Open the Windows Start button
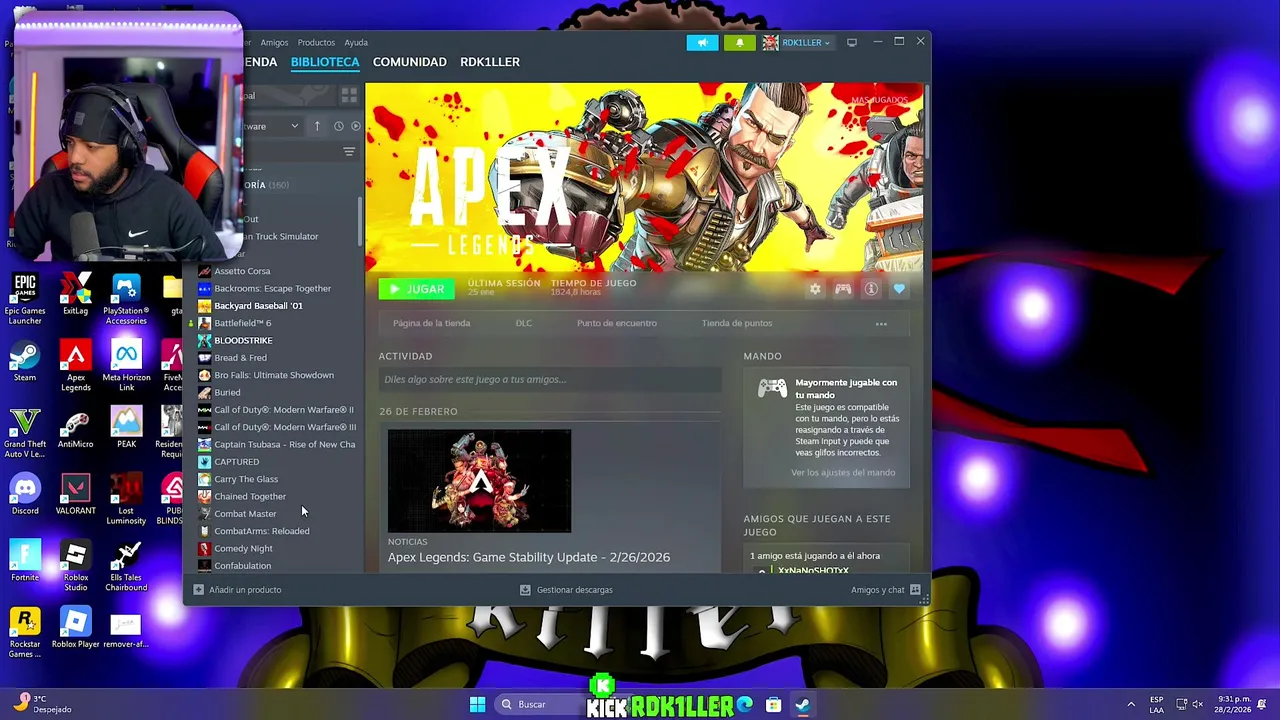 click(x=477, y=704)
